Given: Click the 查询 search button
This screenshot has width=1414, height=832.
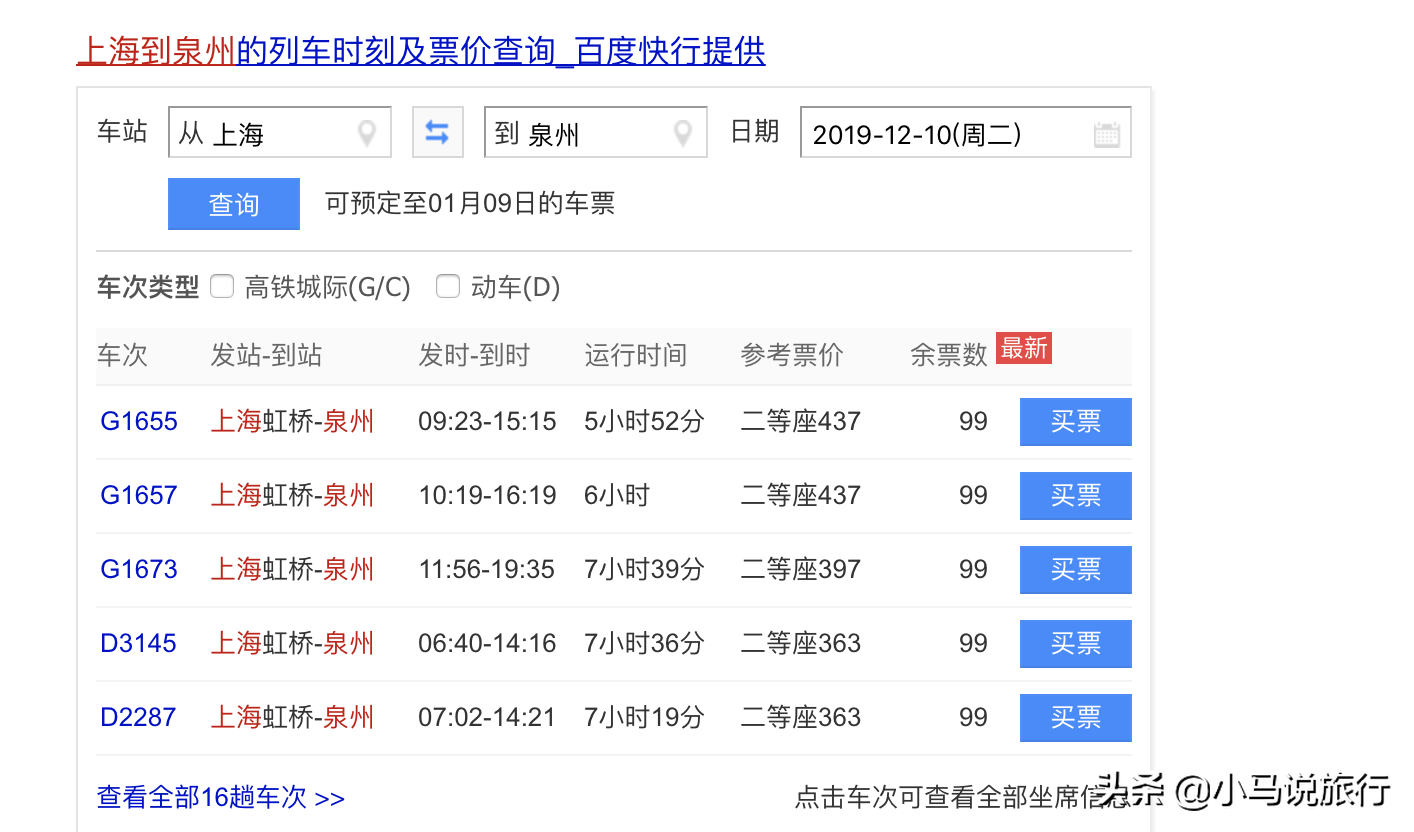Looking at the screenshot, I should click(x=234, y=204).
